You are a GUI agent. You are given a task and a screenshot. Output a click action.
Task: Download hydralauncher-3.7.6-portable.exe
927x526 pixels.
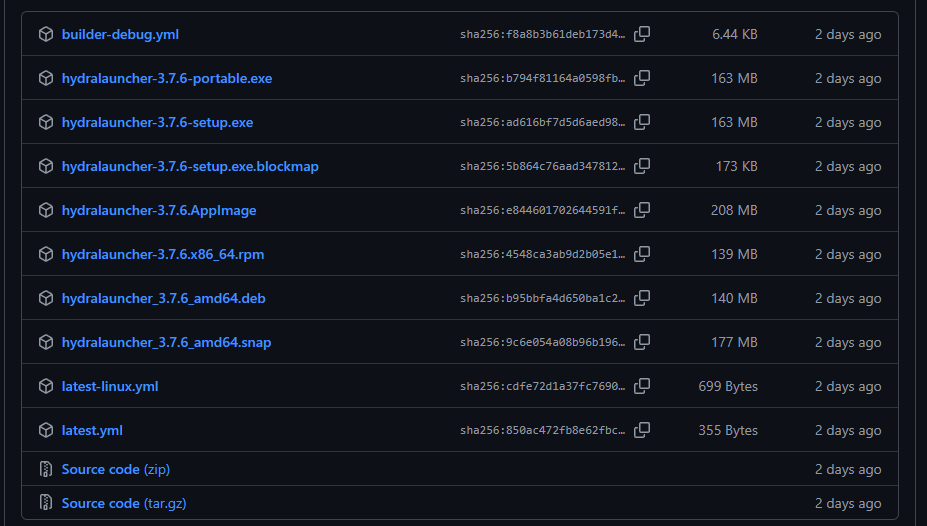166,78
